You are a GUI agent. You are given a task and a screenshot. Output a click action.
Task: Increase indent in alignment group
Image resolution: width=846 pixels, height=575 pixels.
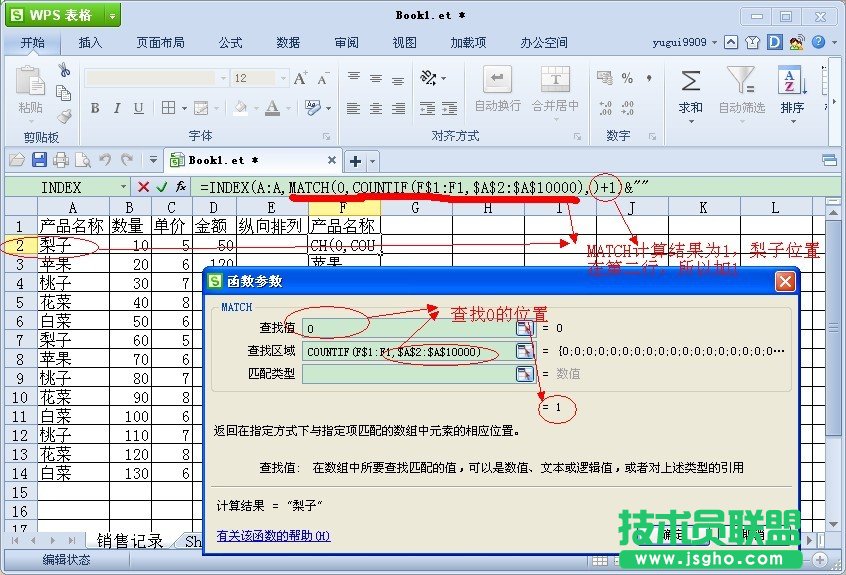click(x=449, y=108)
